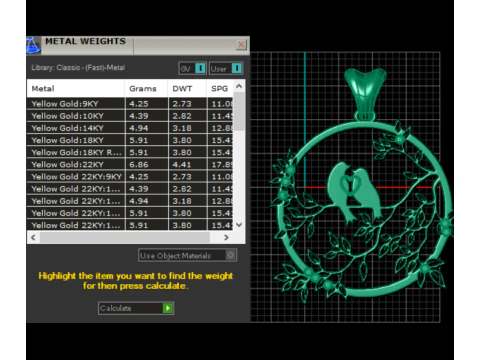This screenshot has height=360, width=480.
Task: Click the 3.18 DWT for Yellow Gold:14KY
Action: (x=182, y=128)
